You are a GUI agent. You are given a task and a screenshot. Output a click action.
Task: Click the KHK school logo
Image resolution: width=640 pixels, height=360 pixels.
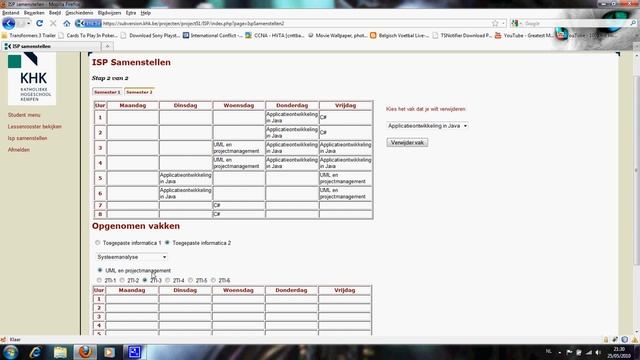point(32,78)
